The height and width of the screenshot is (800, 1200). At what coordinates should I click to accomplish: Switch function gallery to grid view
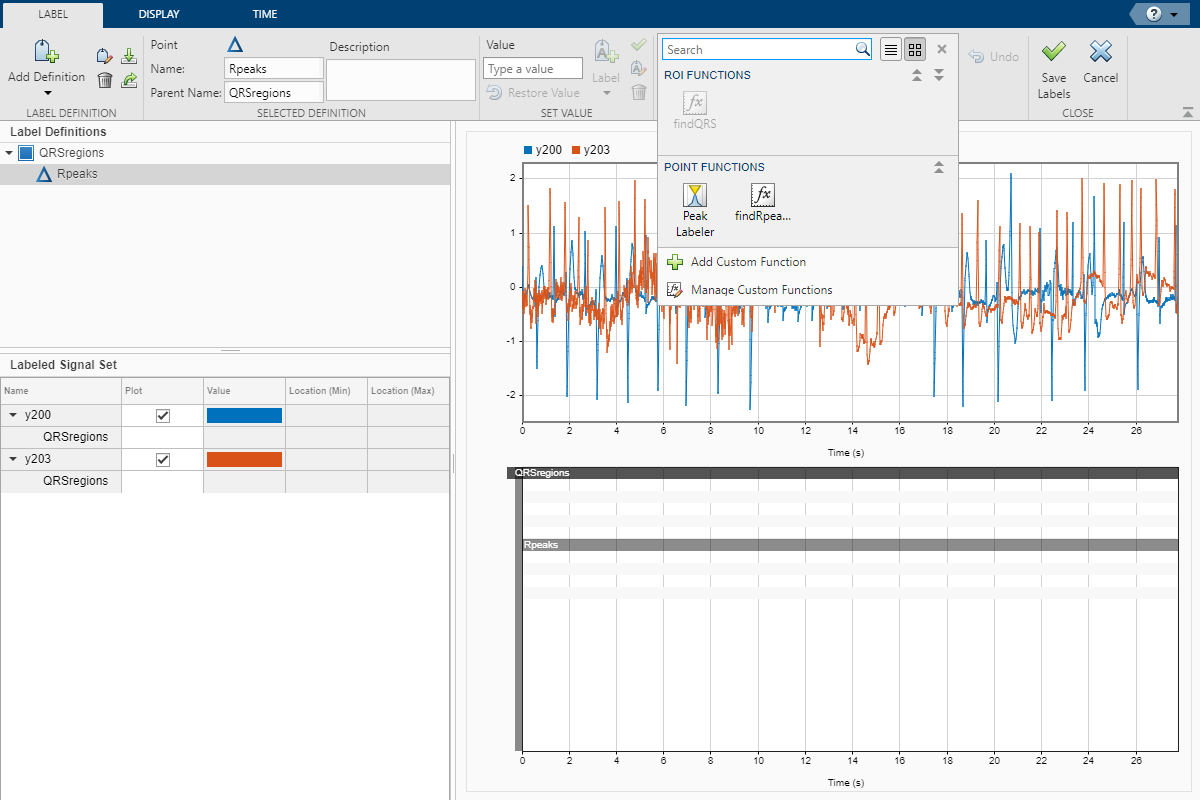coord(914,50)
